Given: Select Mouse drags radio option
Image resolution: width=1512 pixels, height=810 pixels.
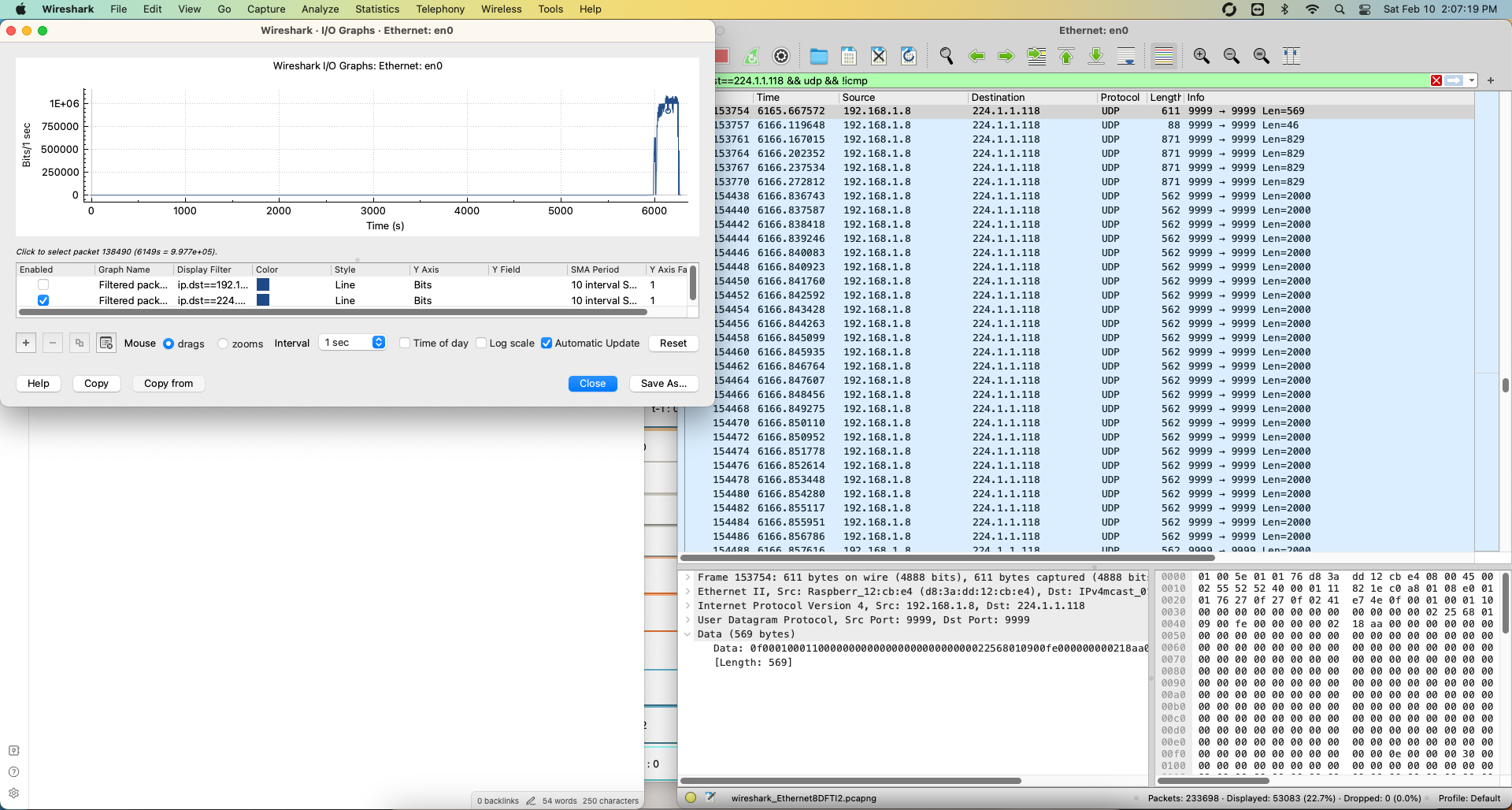Looking at the screenshot, I should tap(169, 344).
